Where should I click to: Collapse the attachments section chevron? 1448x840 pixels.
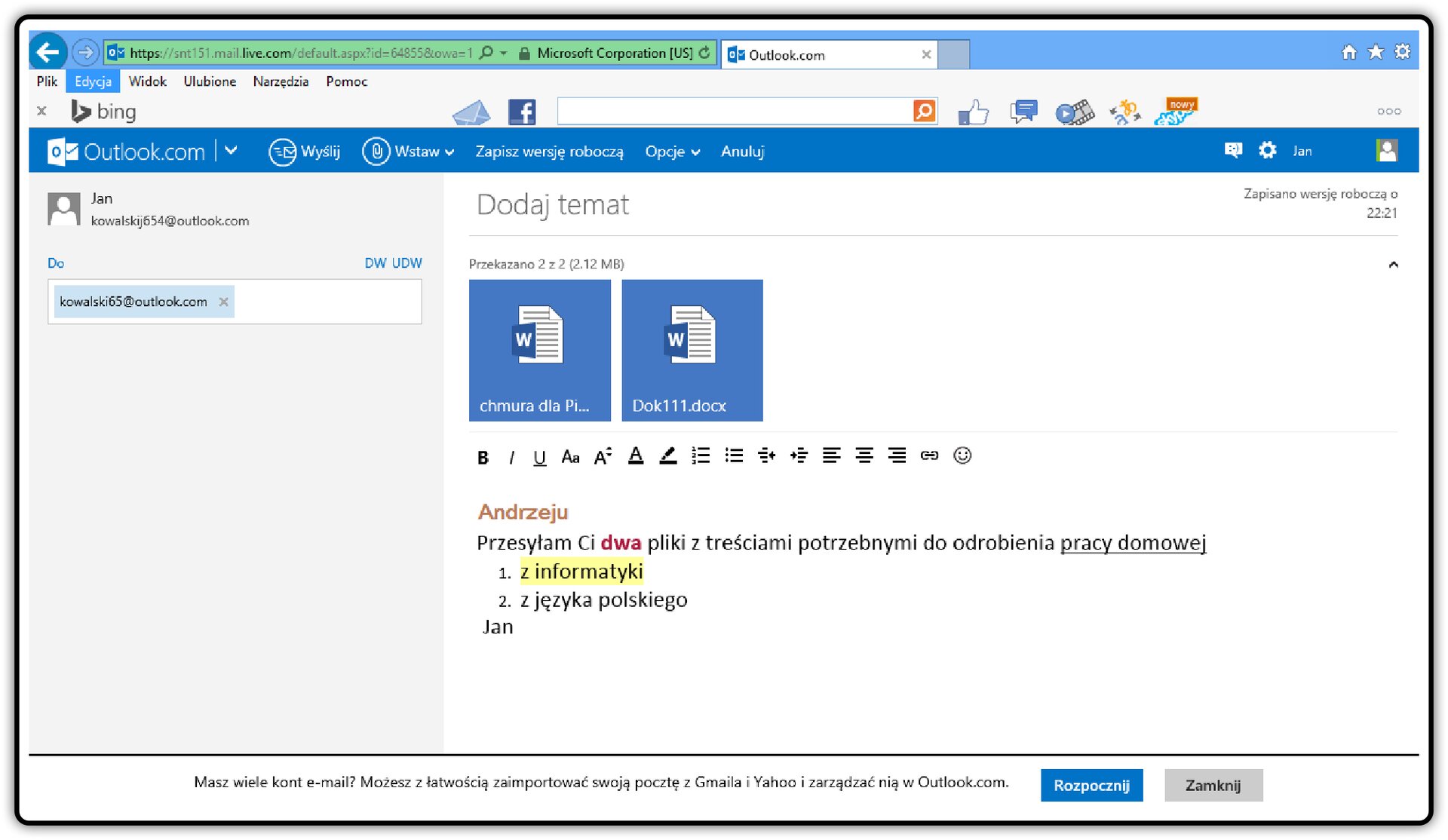pyautogui.click(x=1393, y=265)
